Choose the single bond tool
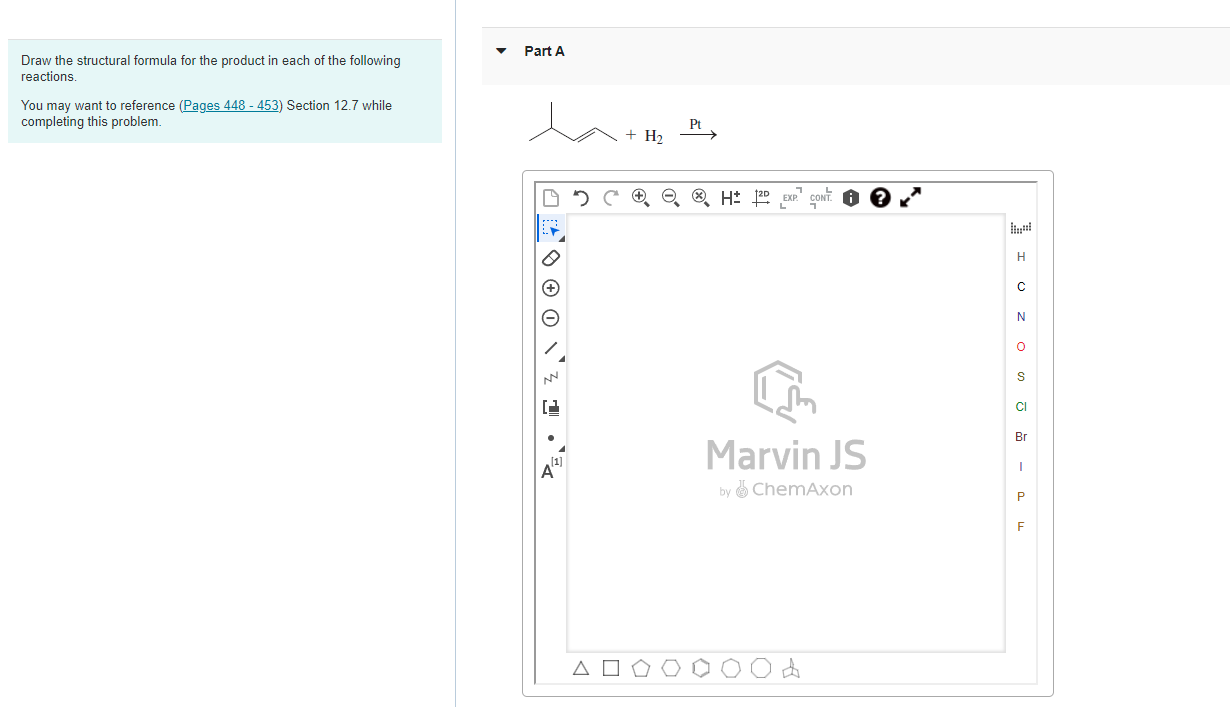Screen dimensions: 1230x707 550,349
